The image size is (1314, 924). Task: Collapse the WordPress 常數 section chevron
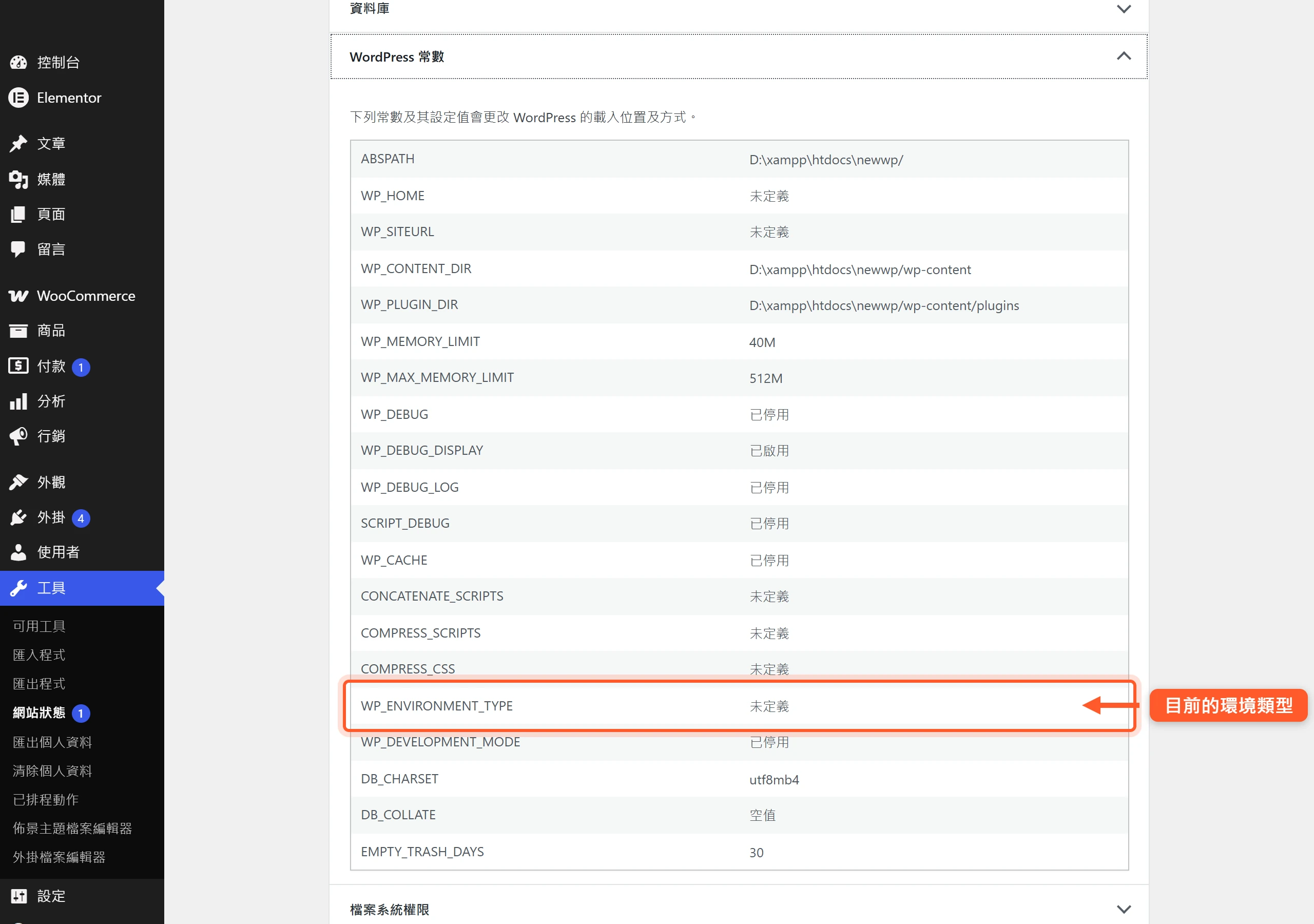(1124, 56)
